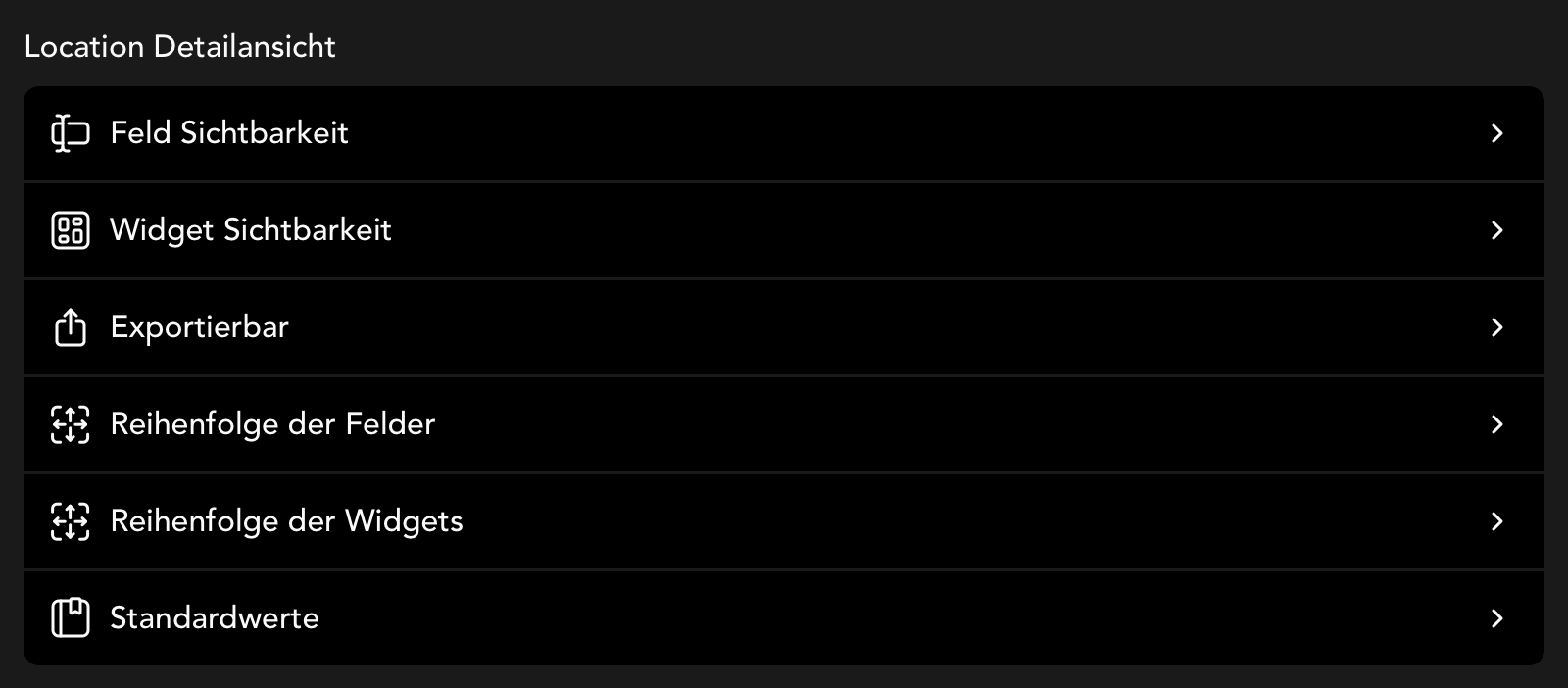Click the share/export icon beside Exportierbar
Viewport: 1568px width, 688px height.
pos(70,327)
